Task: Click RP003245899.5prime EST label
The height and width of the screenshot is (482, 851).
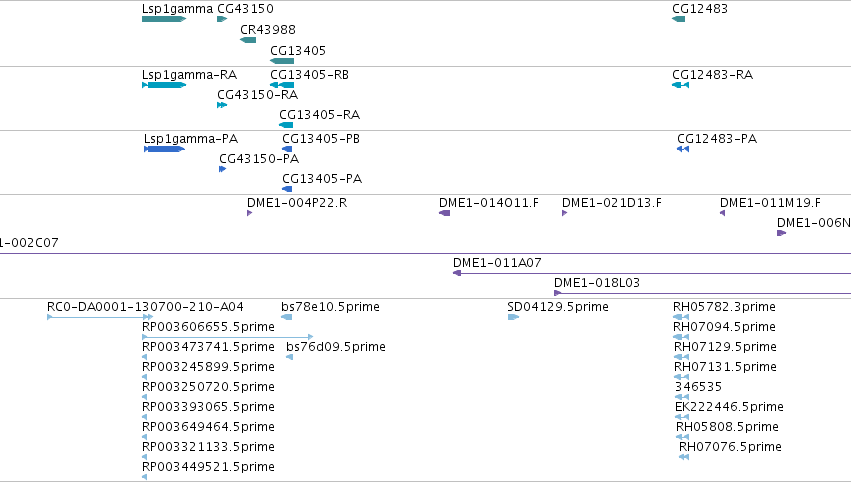Action: 208,367
